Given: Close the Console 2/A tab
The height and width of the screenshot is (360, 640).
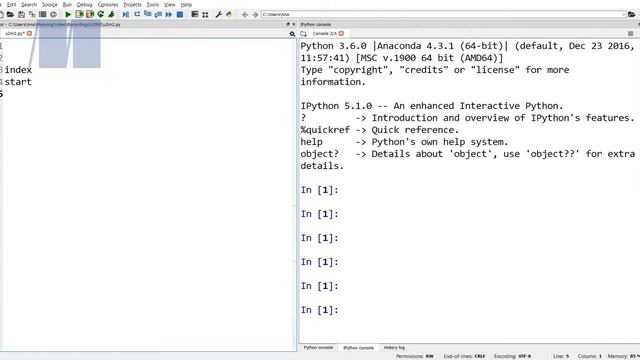Looking at the screenshot, I should pyautogui.click(x=341, y=33).
